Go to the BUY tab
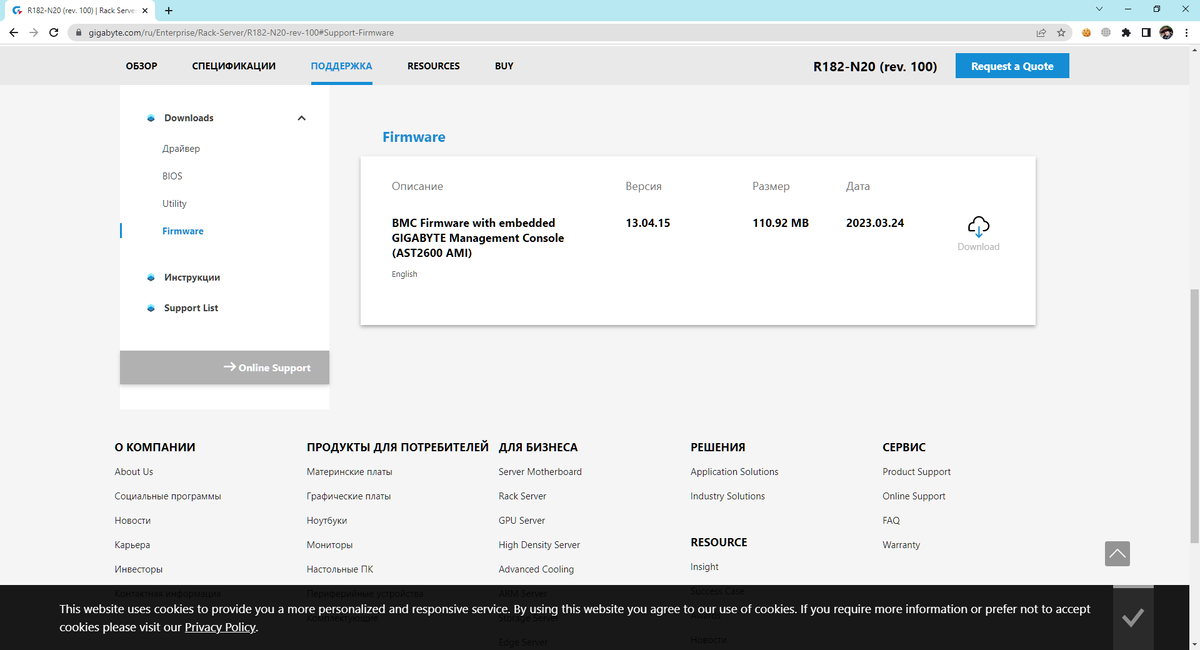The width and height of the screenshot is (1200, 650). pyautogui.click(x=504, y=66)
